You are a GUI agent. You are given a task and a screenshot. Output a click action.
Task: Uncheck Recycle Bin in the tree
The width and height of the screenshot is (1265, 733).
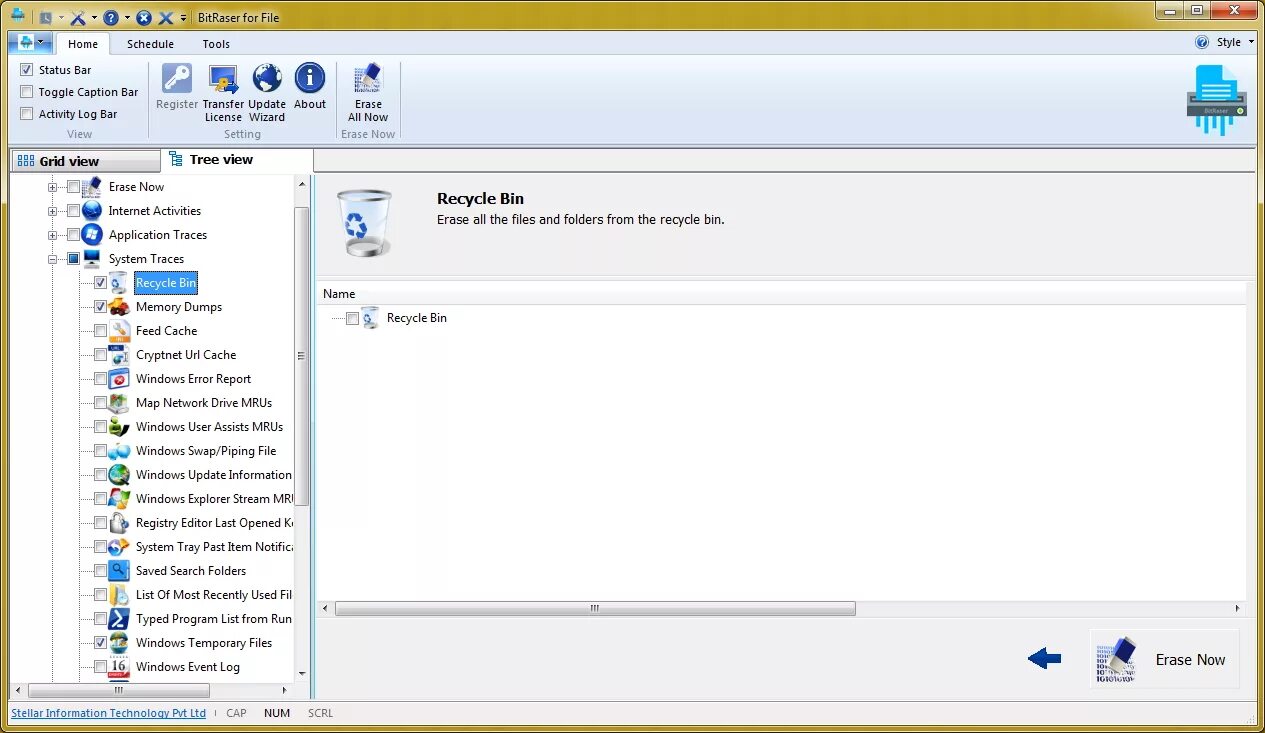pyautogui.click(x=100, y=283)
